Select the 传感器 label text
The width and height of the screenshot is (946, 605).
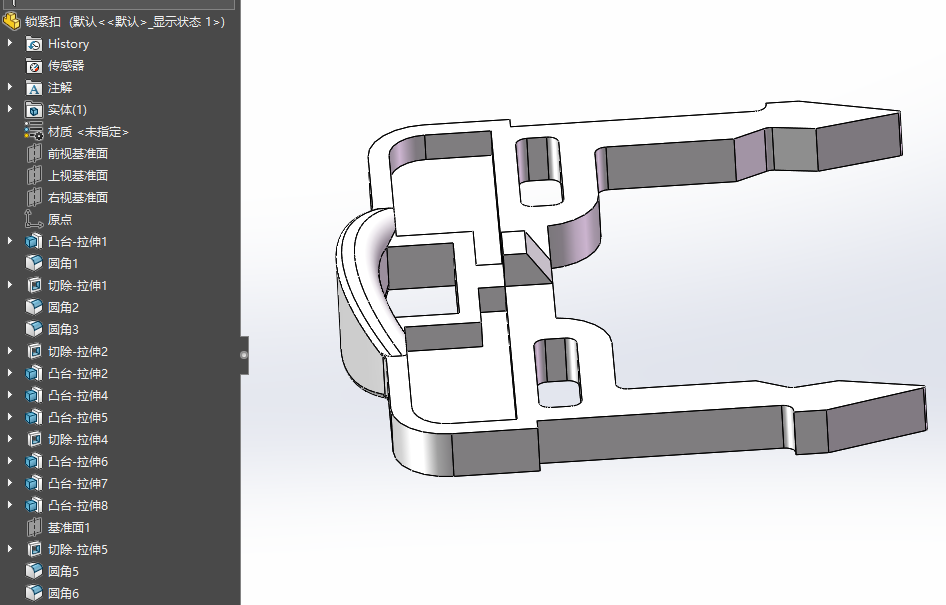(66, 66)
